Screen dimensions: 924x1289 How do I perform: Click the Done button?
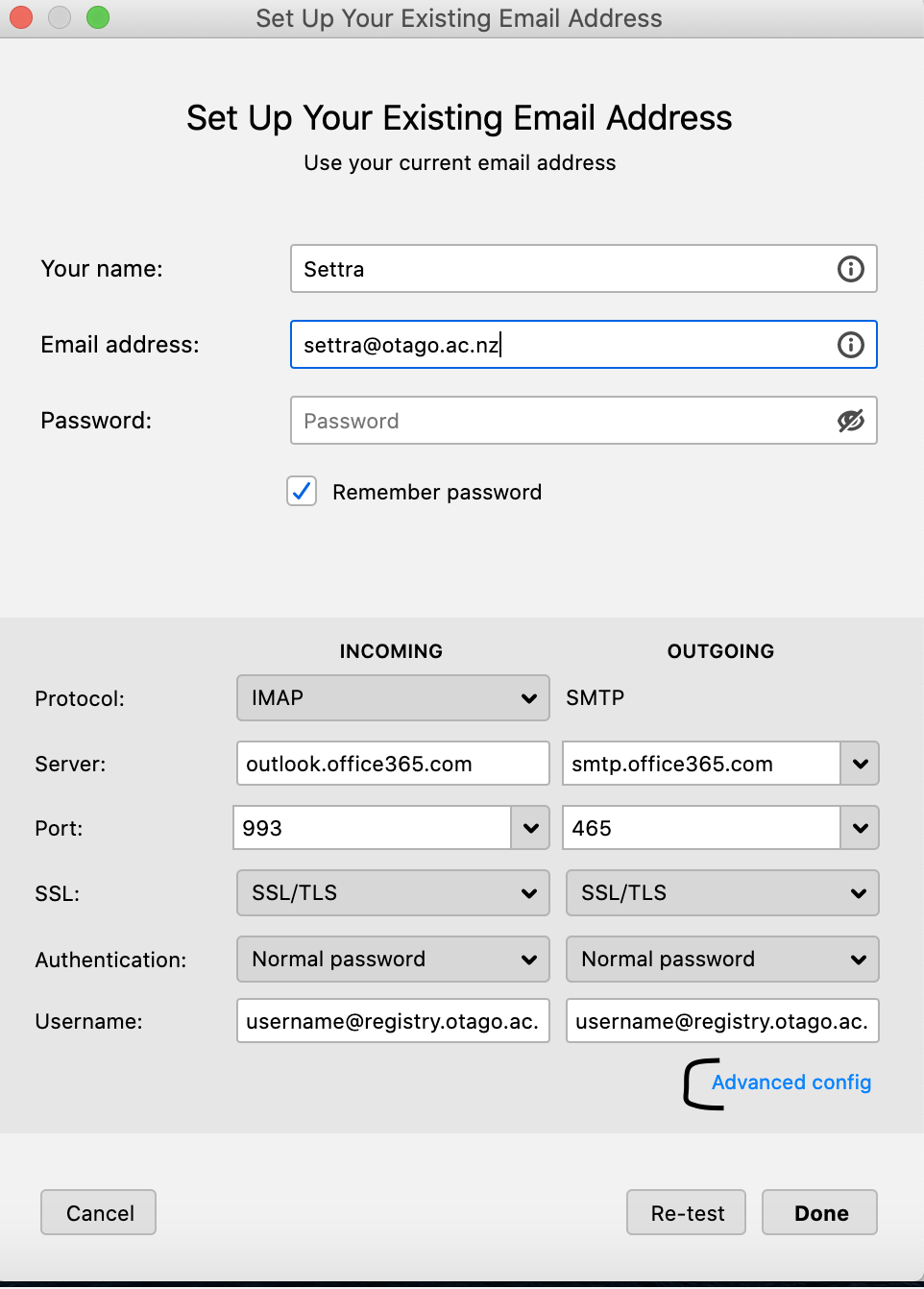(x=820, y=1213)
